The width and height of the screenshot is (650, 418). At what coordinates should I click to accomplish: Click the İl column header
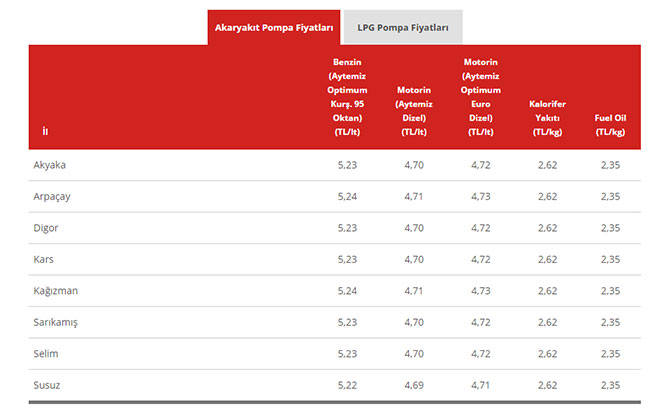coord(45,132)
